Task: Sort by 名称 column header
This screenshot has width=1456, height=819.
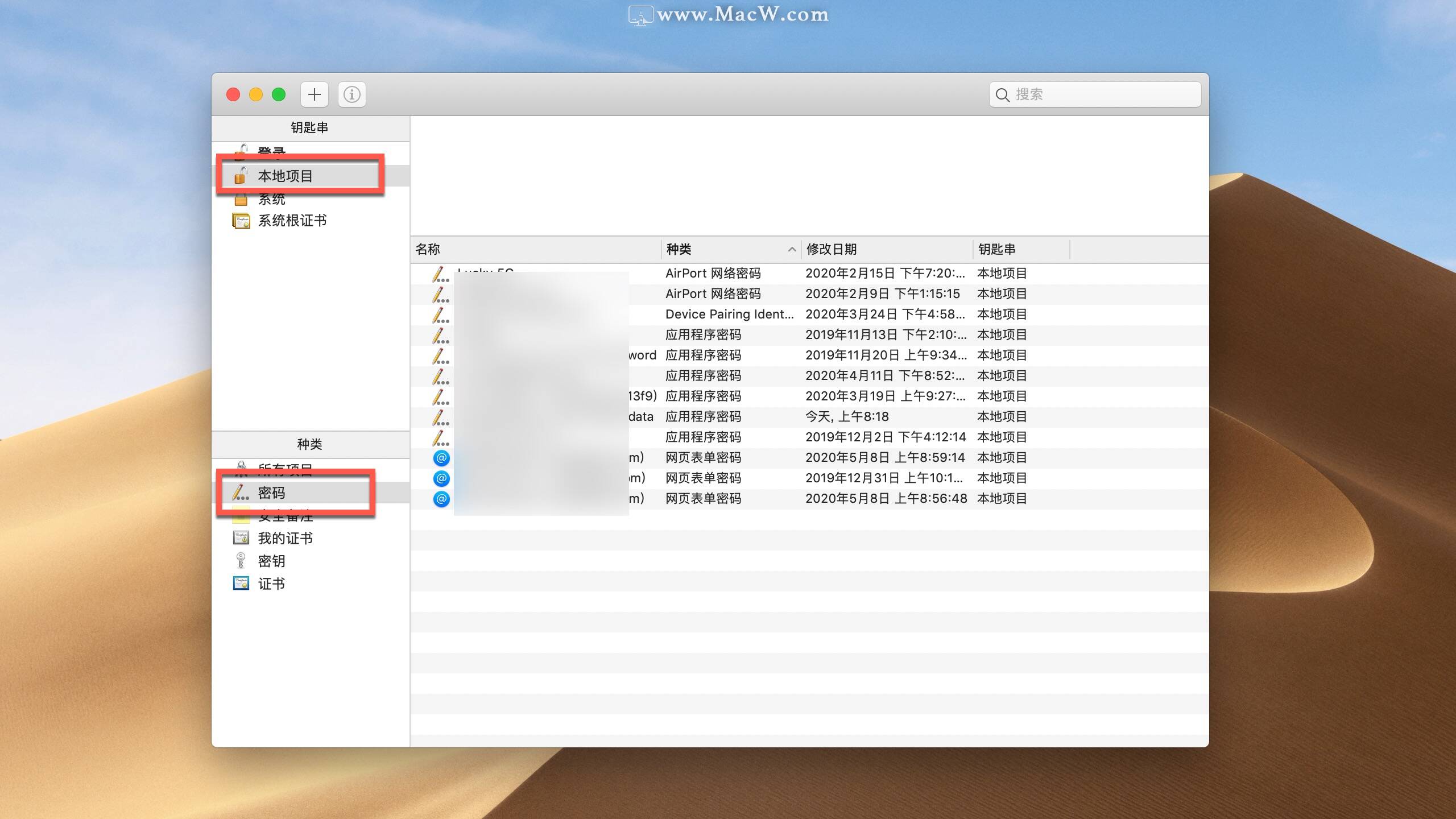Action: (x=428, y=249)
